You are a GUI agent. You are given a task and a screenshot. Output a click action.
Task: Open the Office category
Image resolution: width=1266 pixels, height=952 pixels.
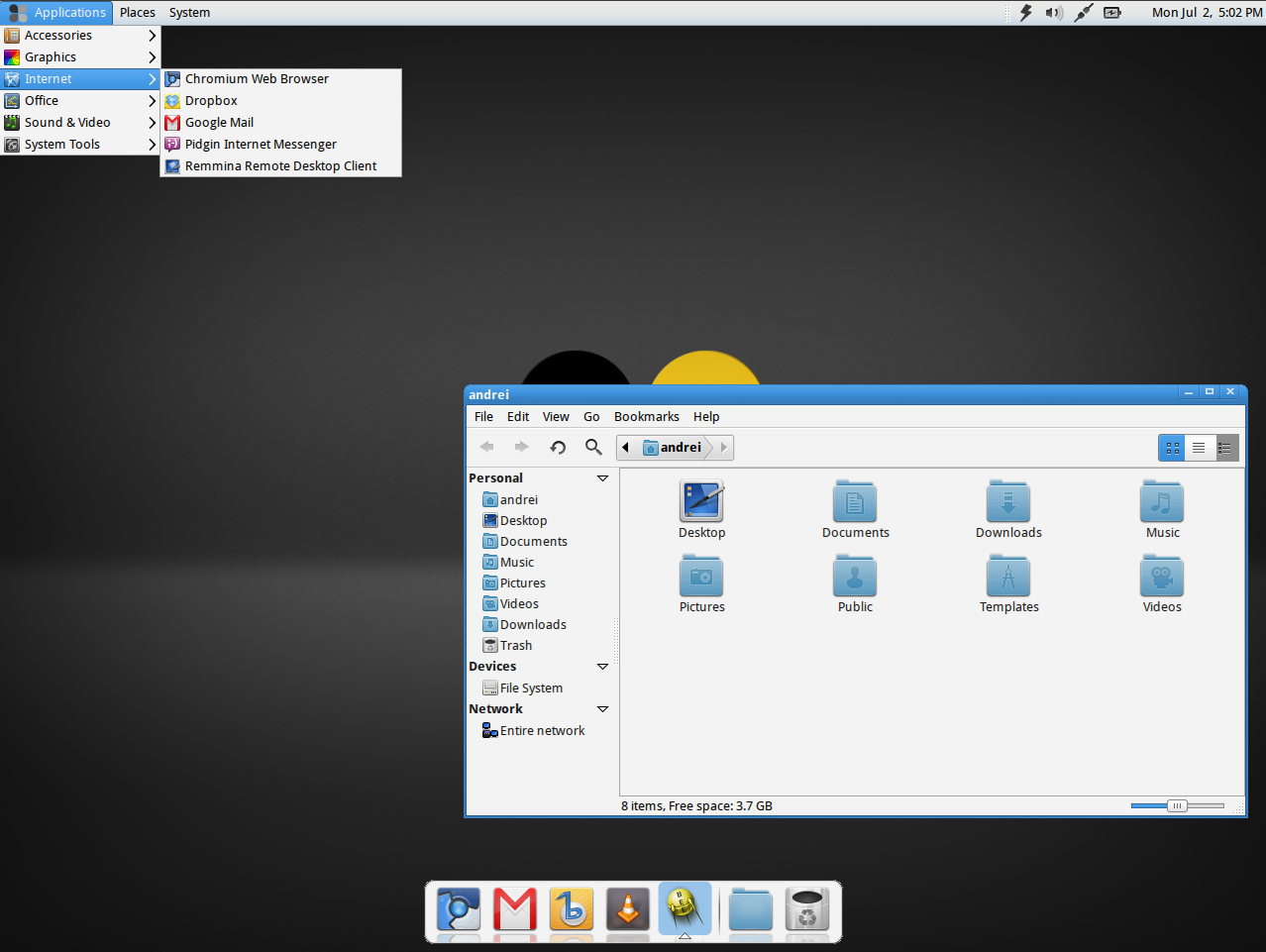tap(80, 101)
